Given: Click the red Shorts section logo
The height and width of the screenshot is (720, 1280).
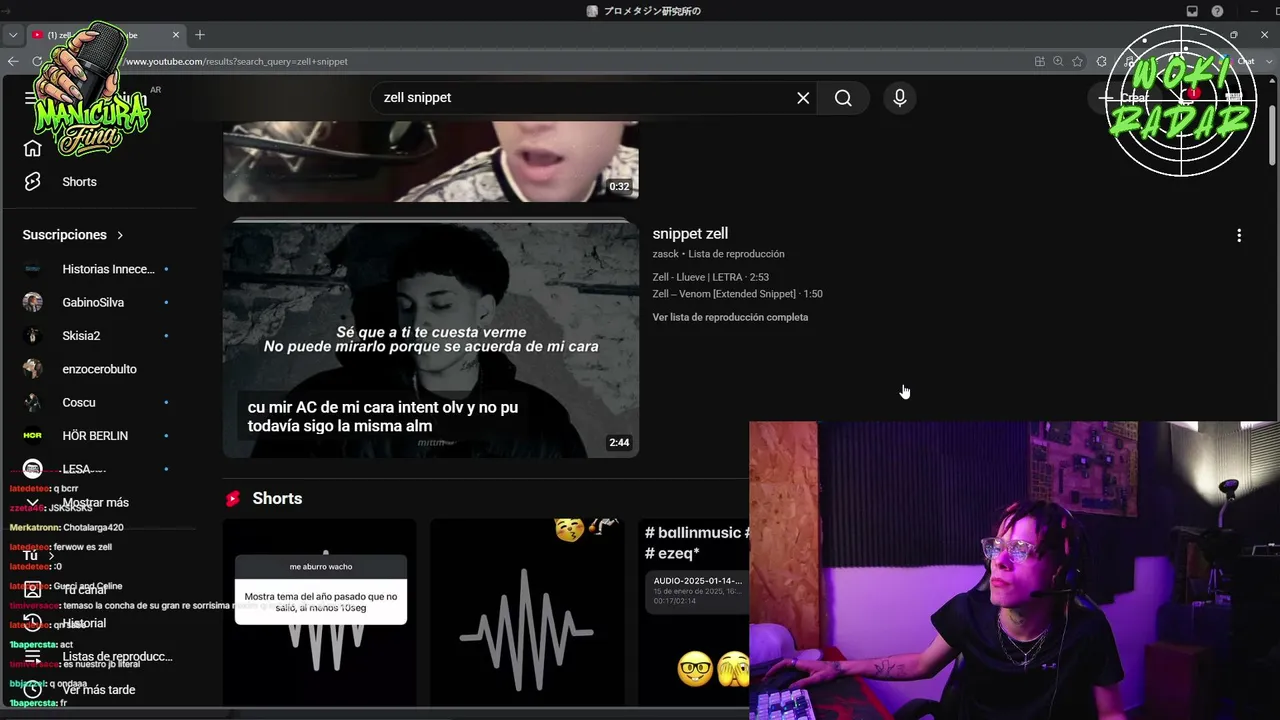Looking at the screenshot, I should (x=233, y=498).
